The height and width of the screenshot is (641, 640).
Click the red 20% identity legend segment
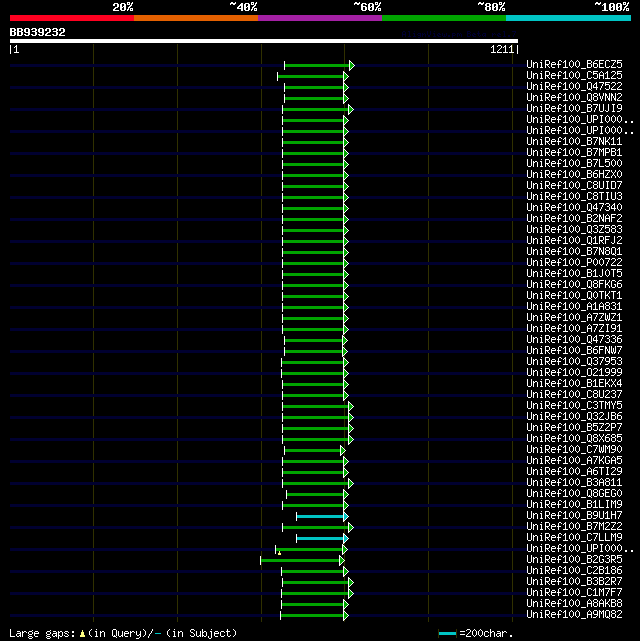[x=72, y=18]
